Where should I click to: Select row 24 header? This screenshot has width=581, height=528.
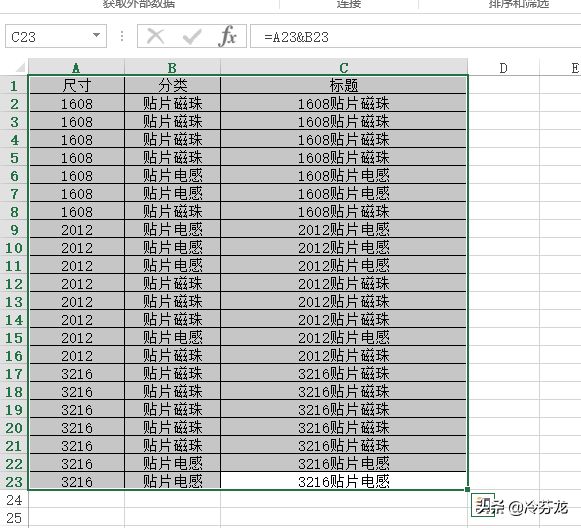click(14, 500)
